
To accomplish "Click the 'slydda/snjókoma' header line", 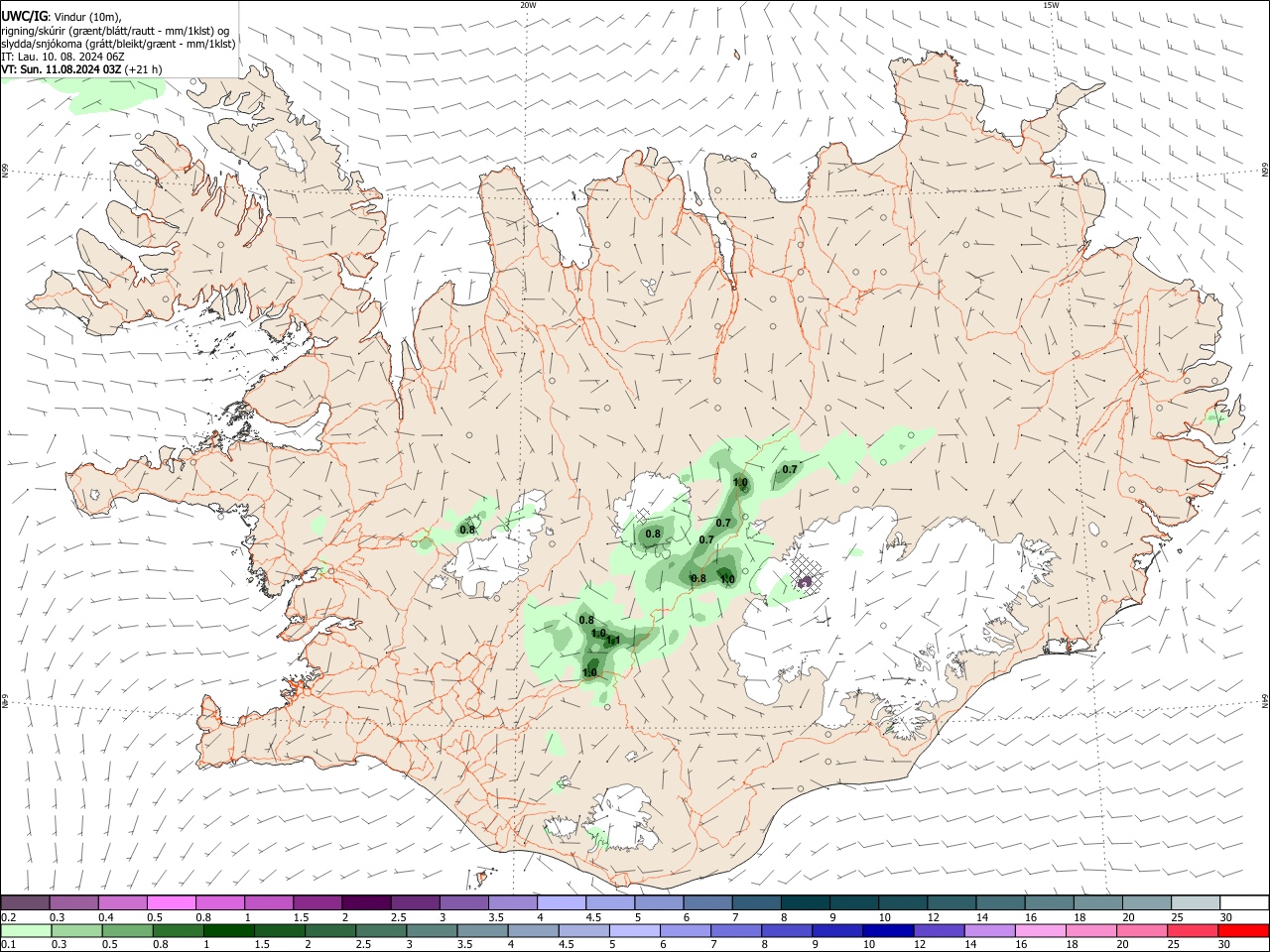I will click(x=118, y=44).
